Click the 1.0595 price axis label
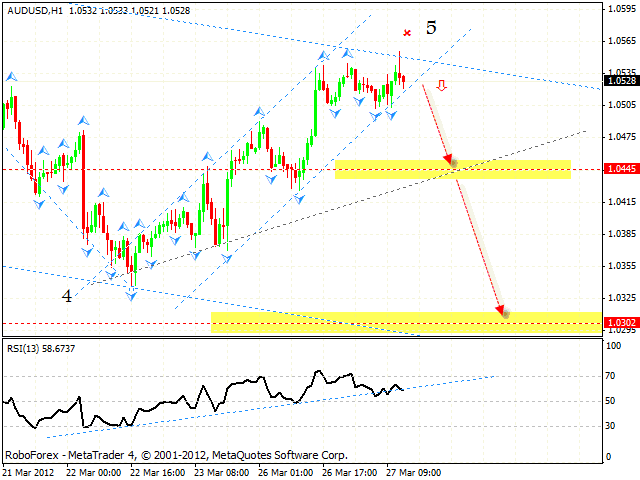 [x=622, y=9]
